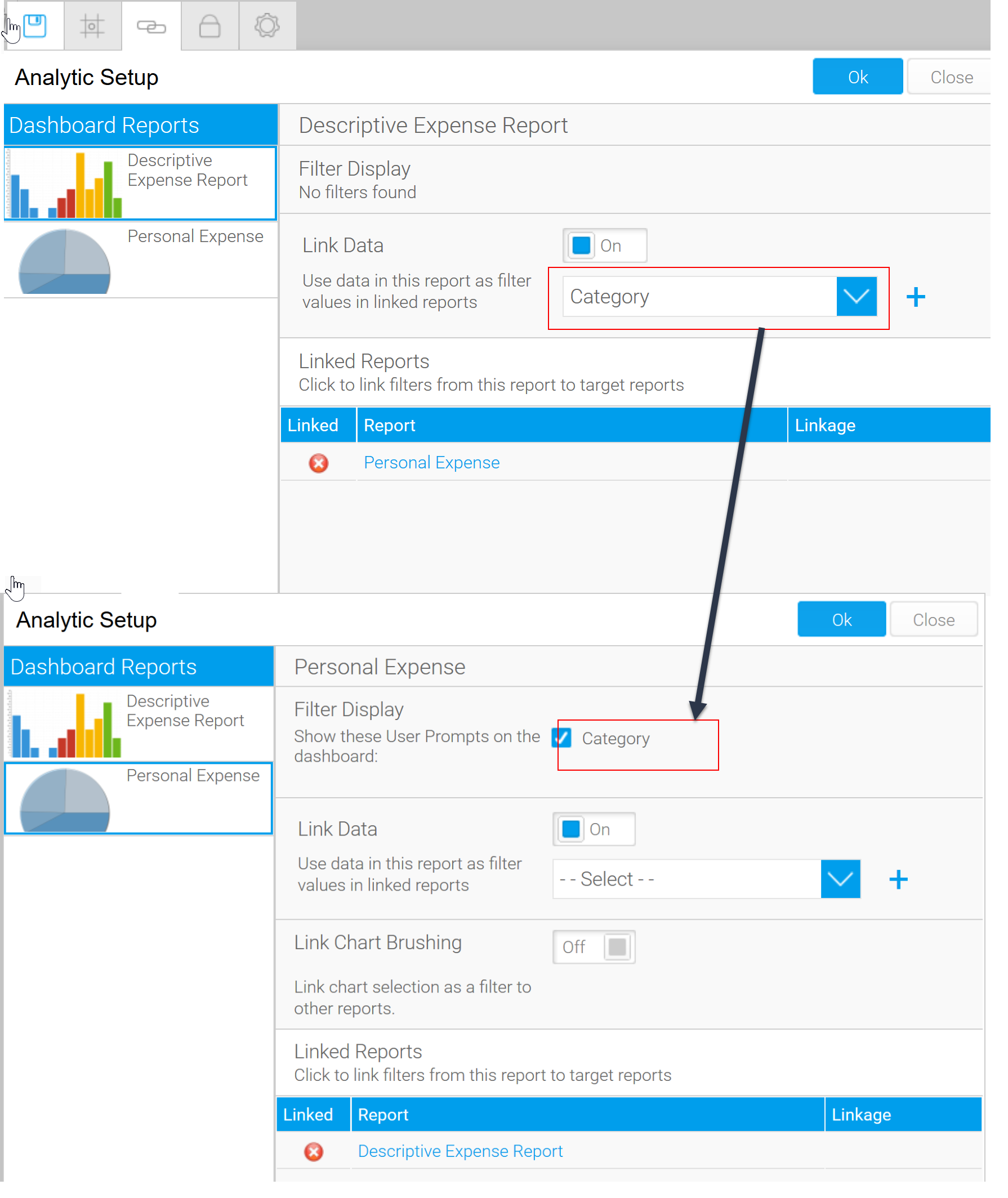Select Personal Expense pie chart thumbnail in upper list
The height and width of the screenshot is (1198, 1008).
(65, 261)
